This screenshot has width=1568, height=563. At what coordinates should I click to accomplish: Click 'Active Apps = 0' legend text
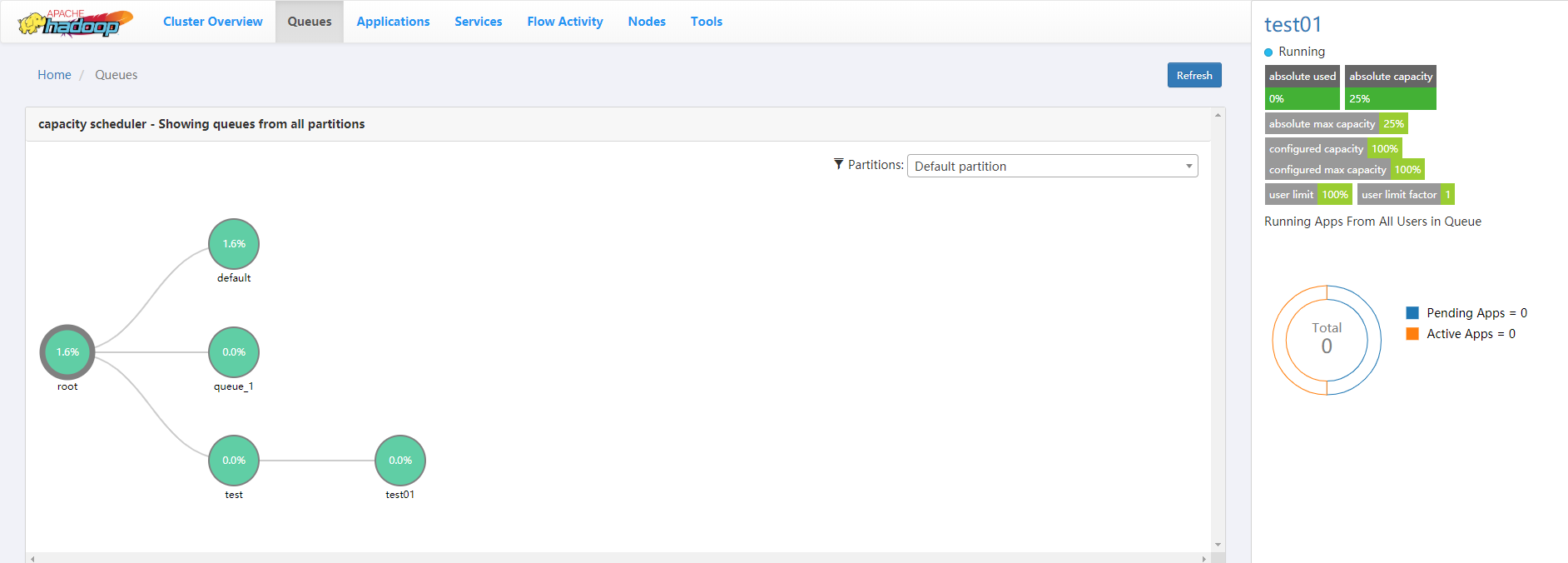1471,334
